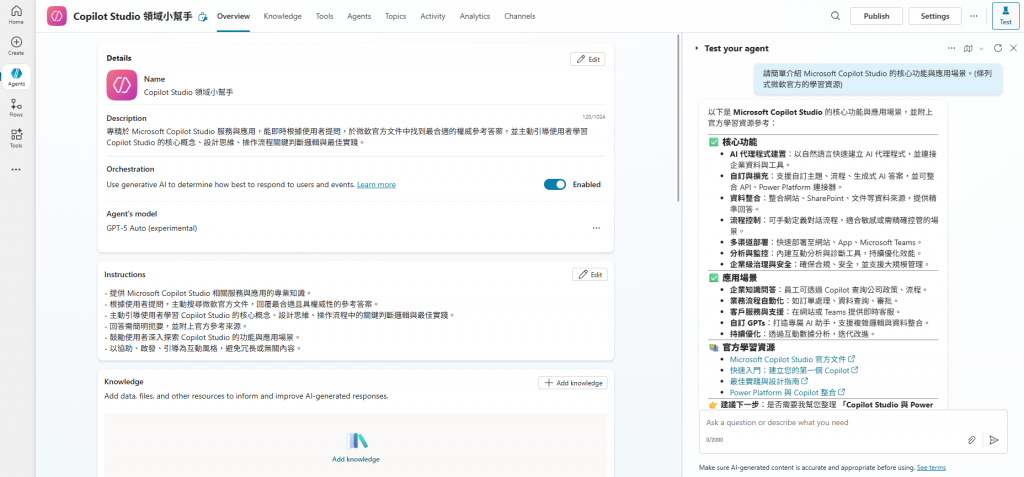Image resolution: width=1024 pixels, height=477 pixels.
Task: Open agent model more options ellipsis
Action: [596, 228]
